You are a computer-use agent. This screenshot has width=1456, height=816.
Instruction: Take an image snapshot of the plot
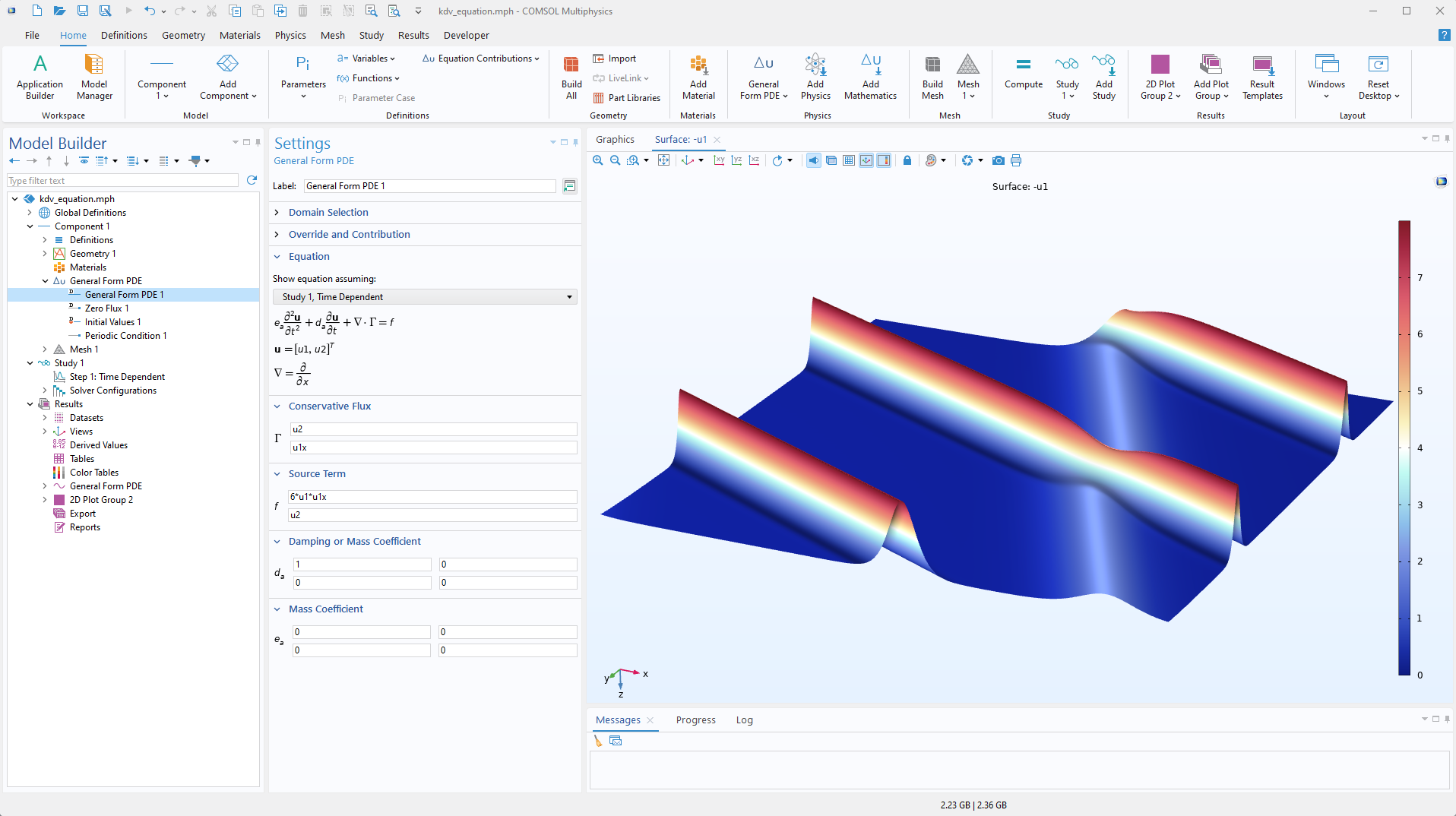point(999,160)
